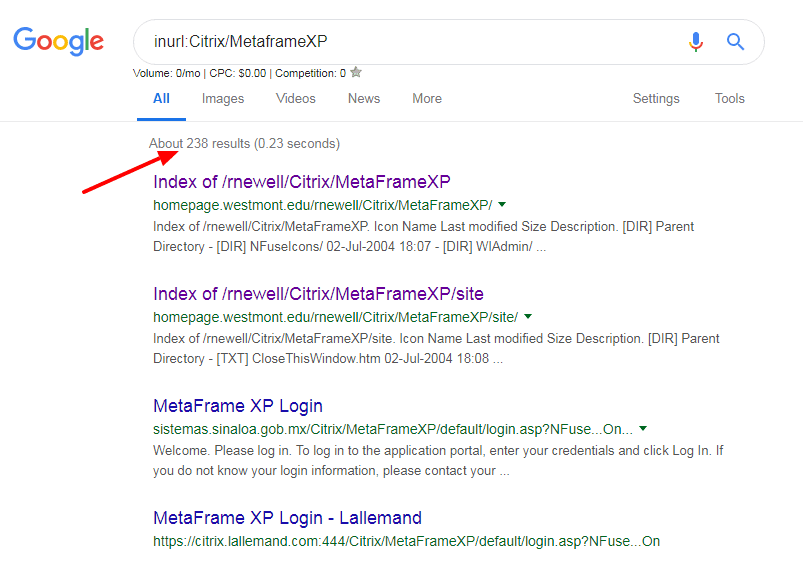Click the homepage.westmont.edu .../MetaFrameXP/site/ URL text
This screenshot has width=803, height=574.
[335, 317]
